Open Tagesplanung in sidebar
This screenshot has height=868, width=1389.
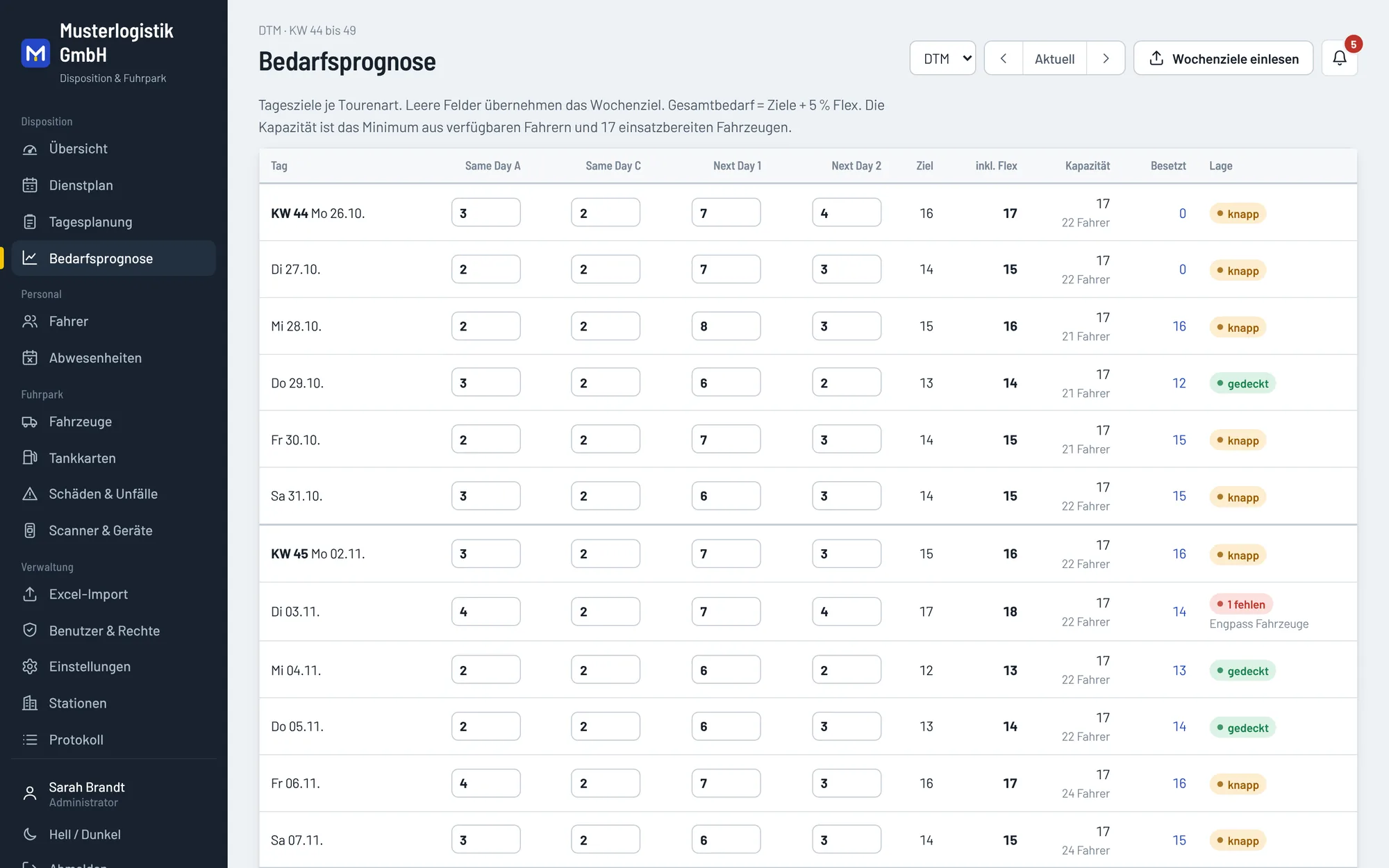click(114, 222)
